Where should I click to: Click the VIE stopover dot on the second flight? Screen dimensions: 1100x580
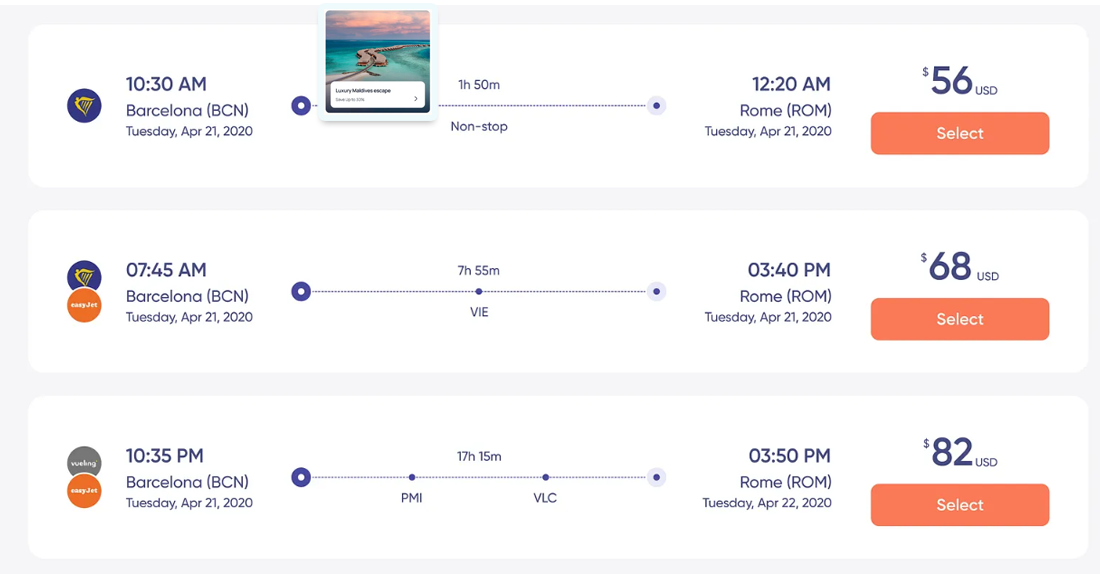point(479,292)
